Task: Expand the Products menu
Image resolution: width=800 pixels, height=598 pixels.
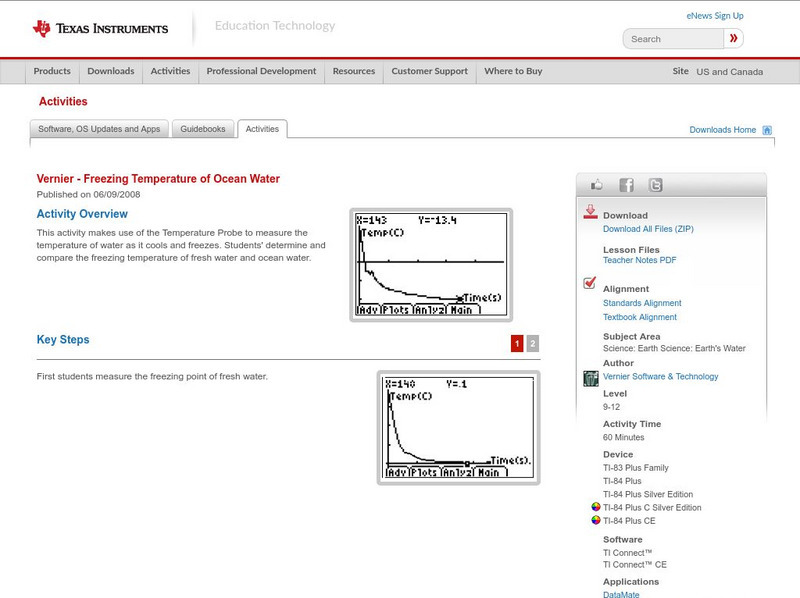Action: coord(52,72)
